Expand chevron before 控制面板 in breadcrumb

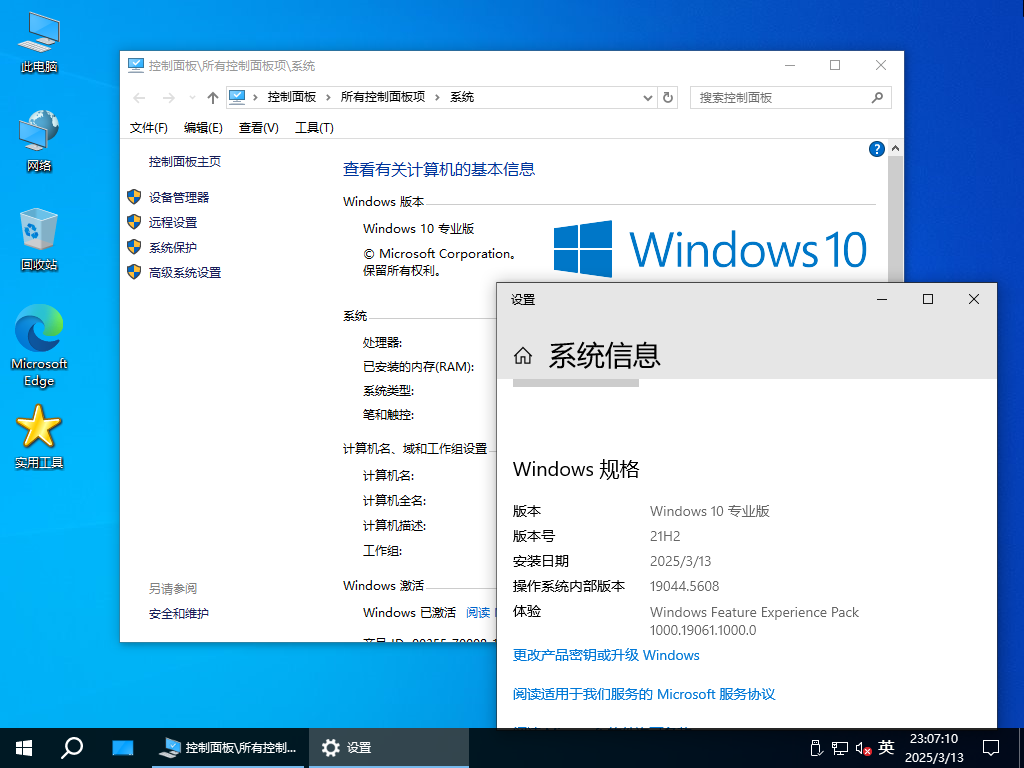click(x=255, y=97)
